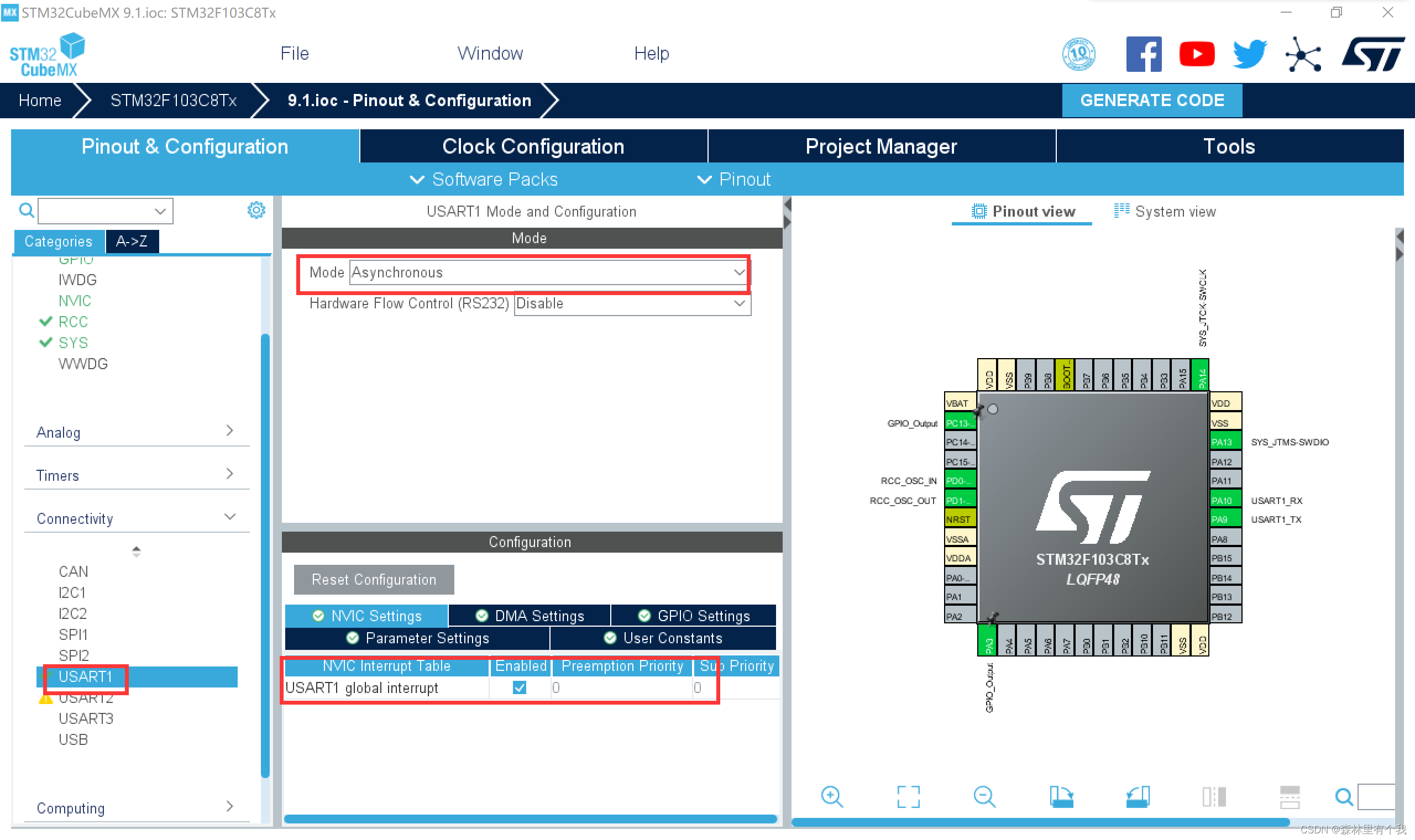Viewport: 1415px width, 840px height.
Task: Click the zoom out magnifier icon
Action: tap(984, 797)
